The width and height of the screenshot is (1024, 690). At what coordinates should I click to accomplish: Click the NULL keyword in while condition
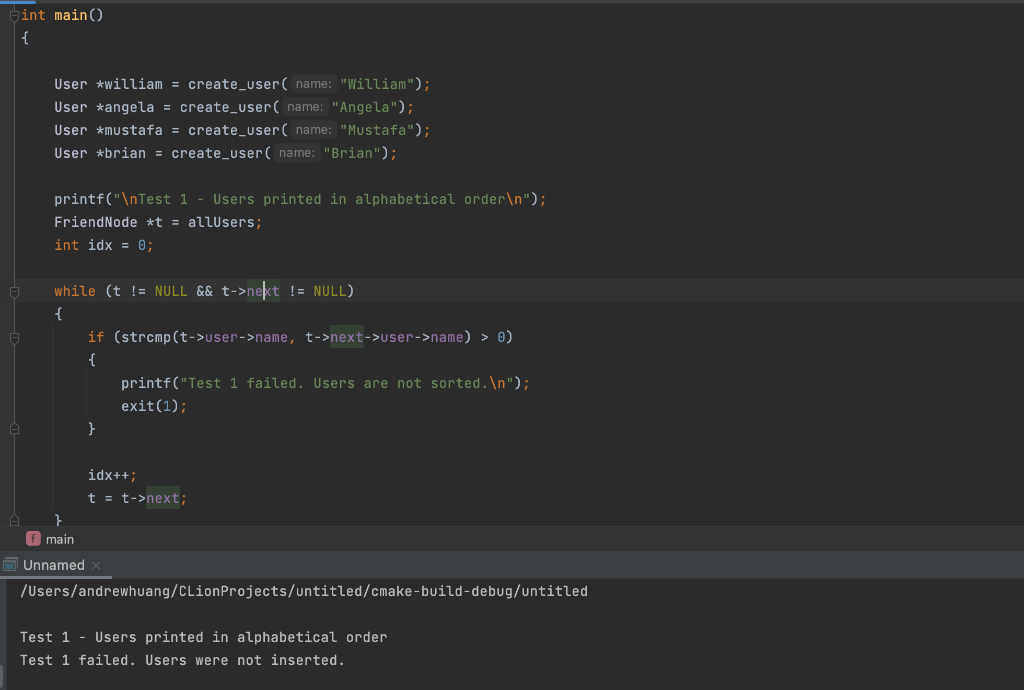click(x=170, y=291)
